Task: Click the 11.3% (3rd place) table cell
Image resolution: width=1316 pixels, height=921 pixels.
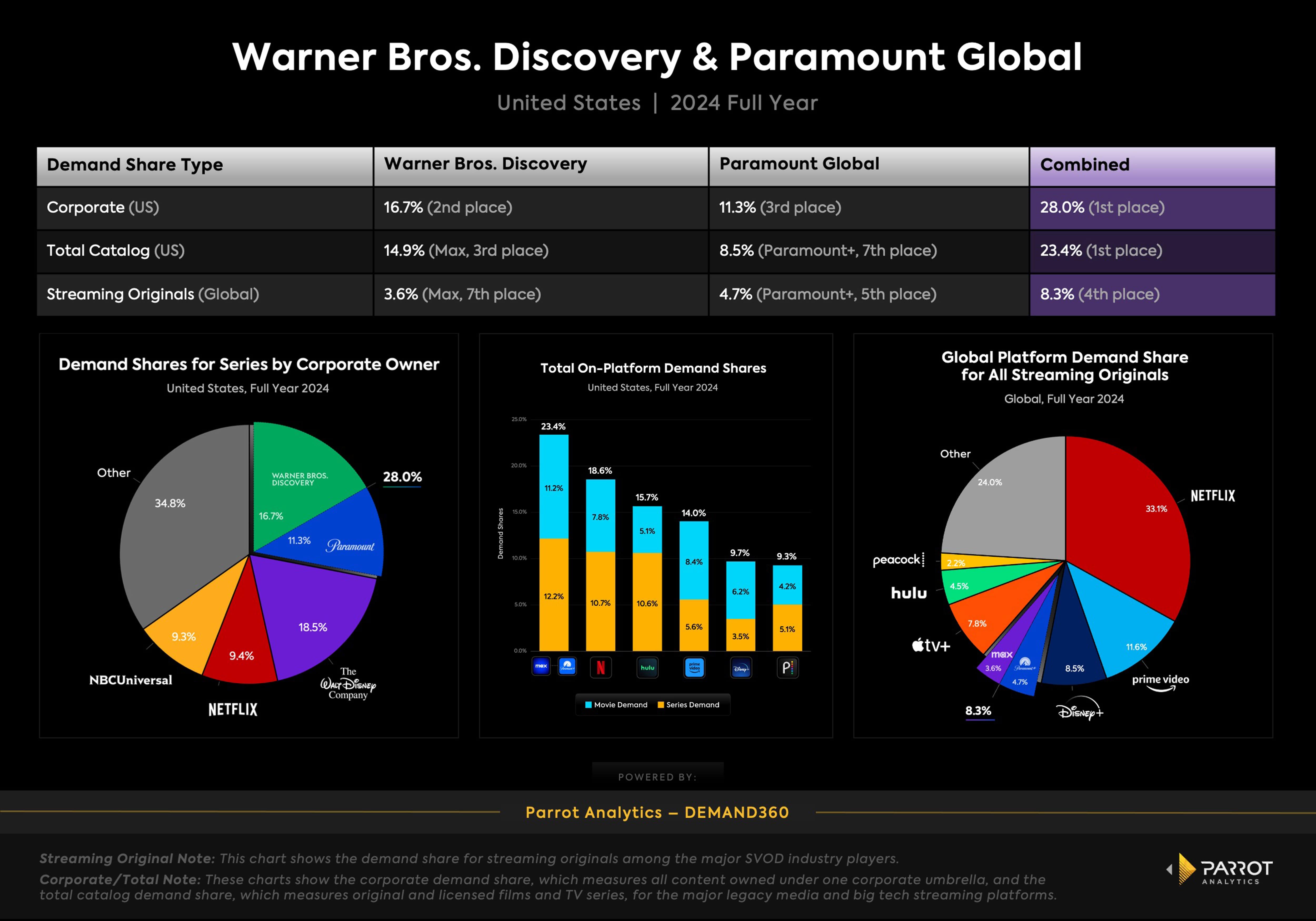Action: click(x=869, y=208)
